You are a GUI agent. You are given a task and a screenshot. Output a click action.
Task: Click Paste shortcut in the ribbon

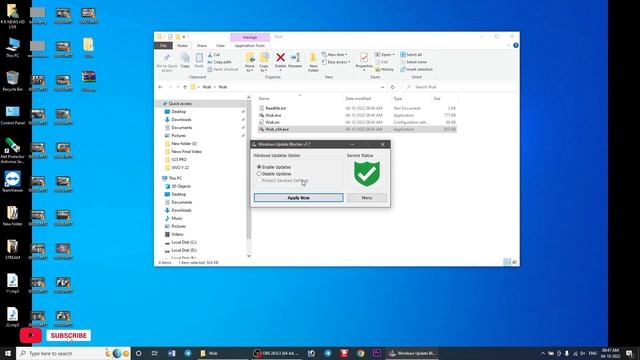[x=222, y=69]
